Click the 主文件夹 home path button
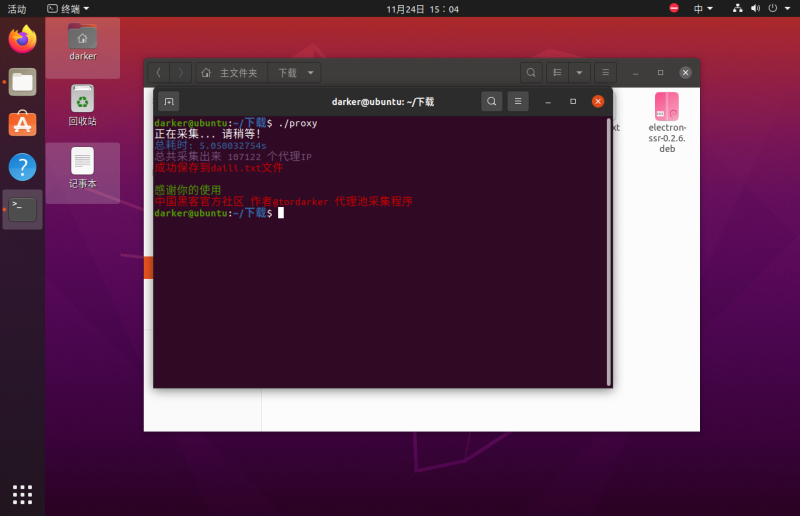The height and width of the screenshot is (516, 800). click(230, 73)
